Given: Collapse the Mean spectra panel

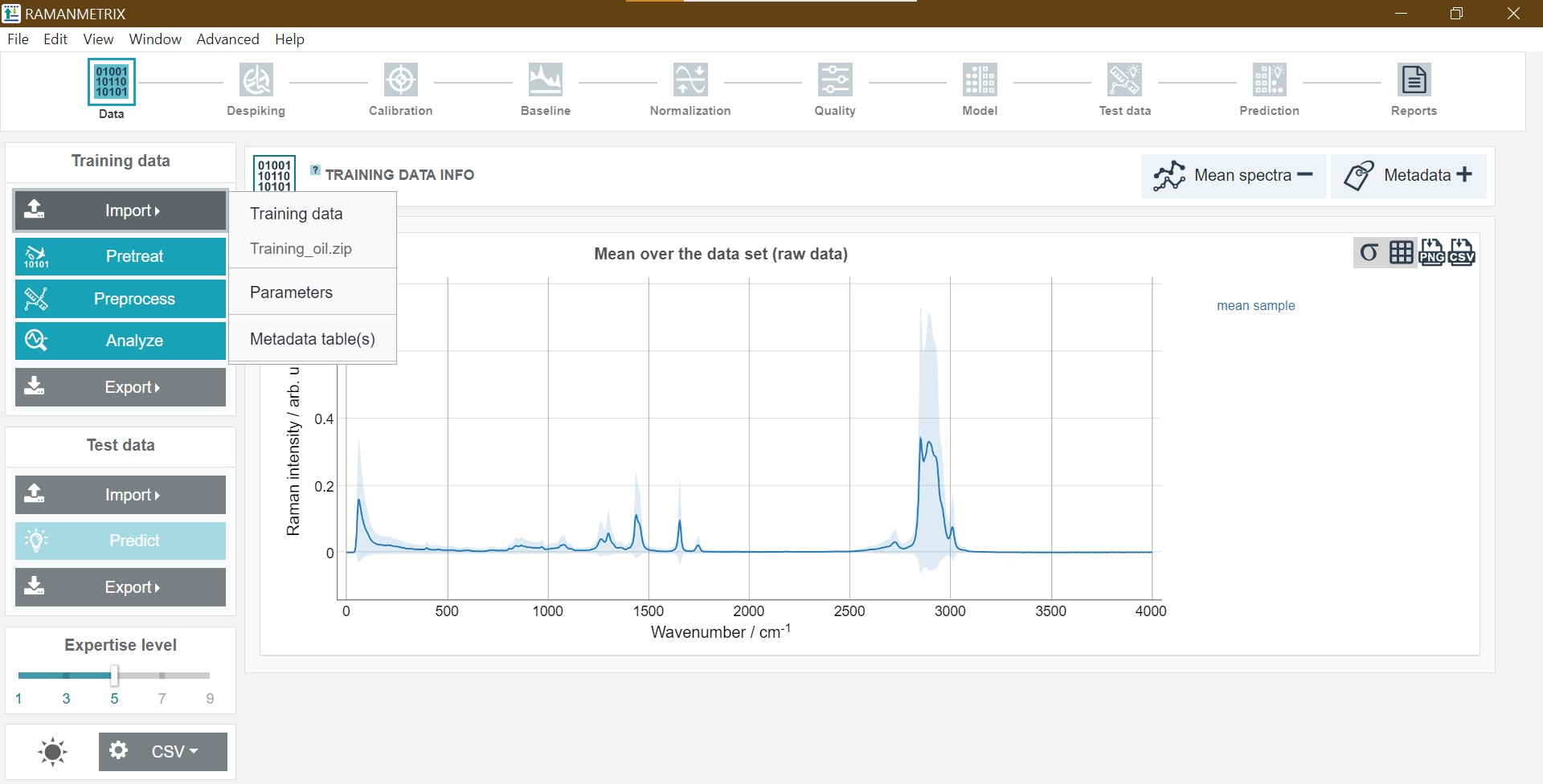Looking at the screenshot, I should pyautogui.click(x=1233, y=175).
